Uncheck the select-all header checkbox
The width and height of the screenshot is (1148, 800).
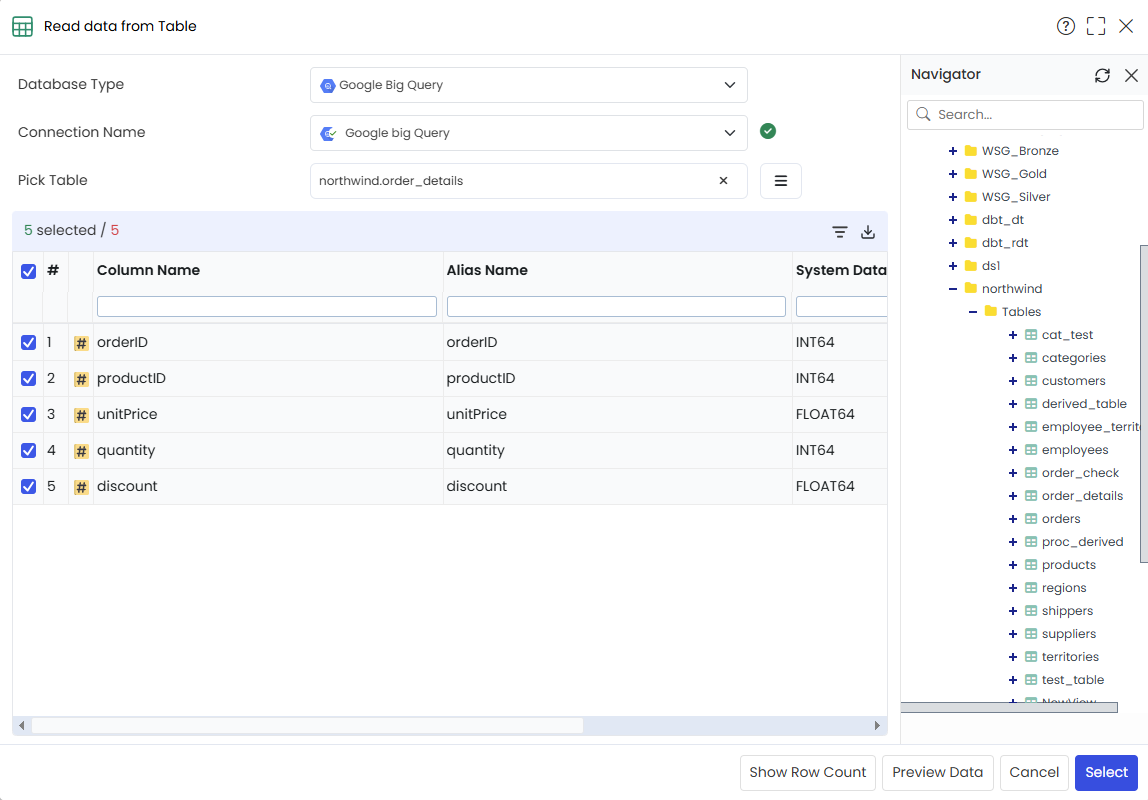pos(29,272)
